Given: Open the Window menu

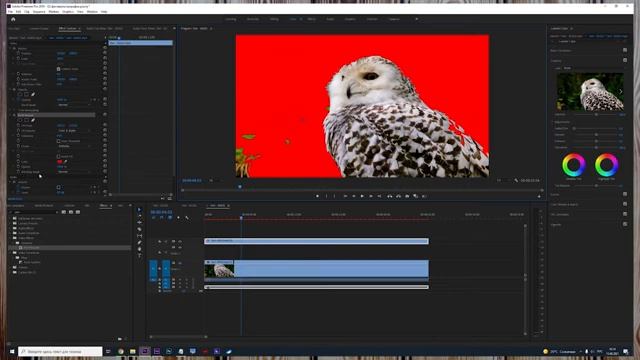Looking at the screenshot, I should 92,12.
